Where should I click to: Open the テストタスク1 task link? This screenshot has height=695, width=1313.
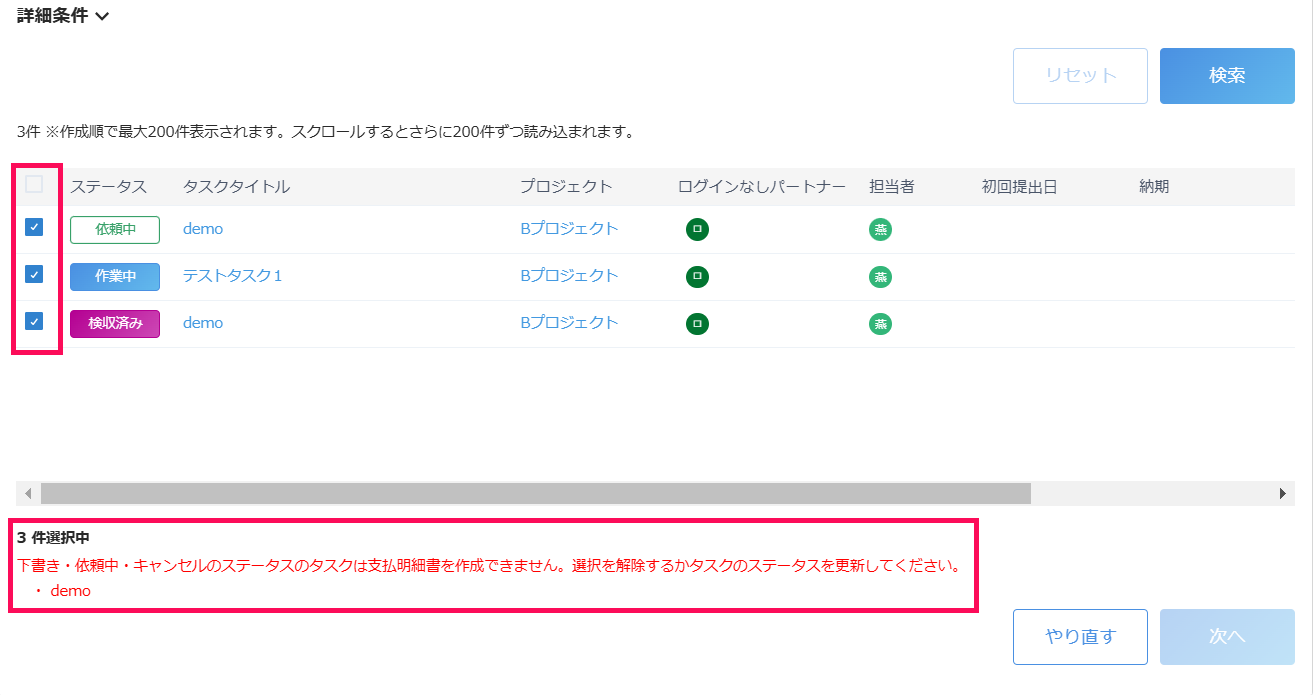[233, 276]
